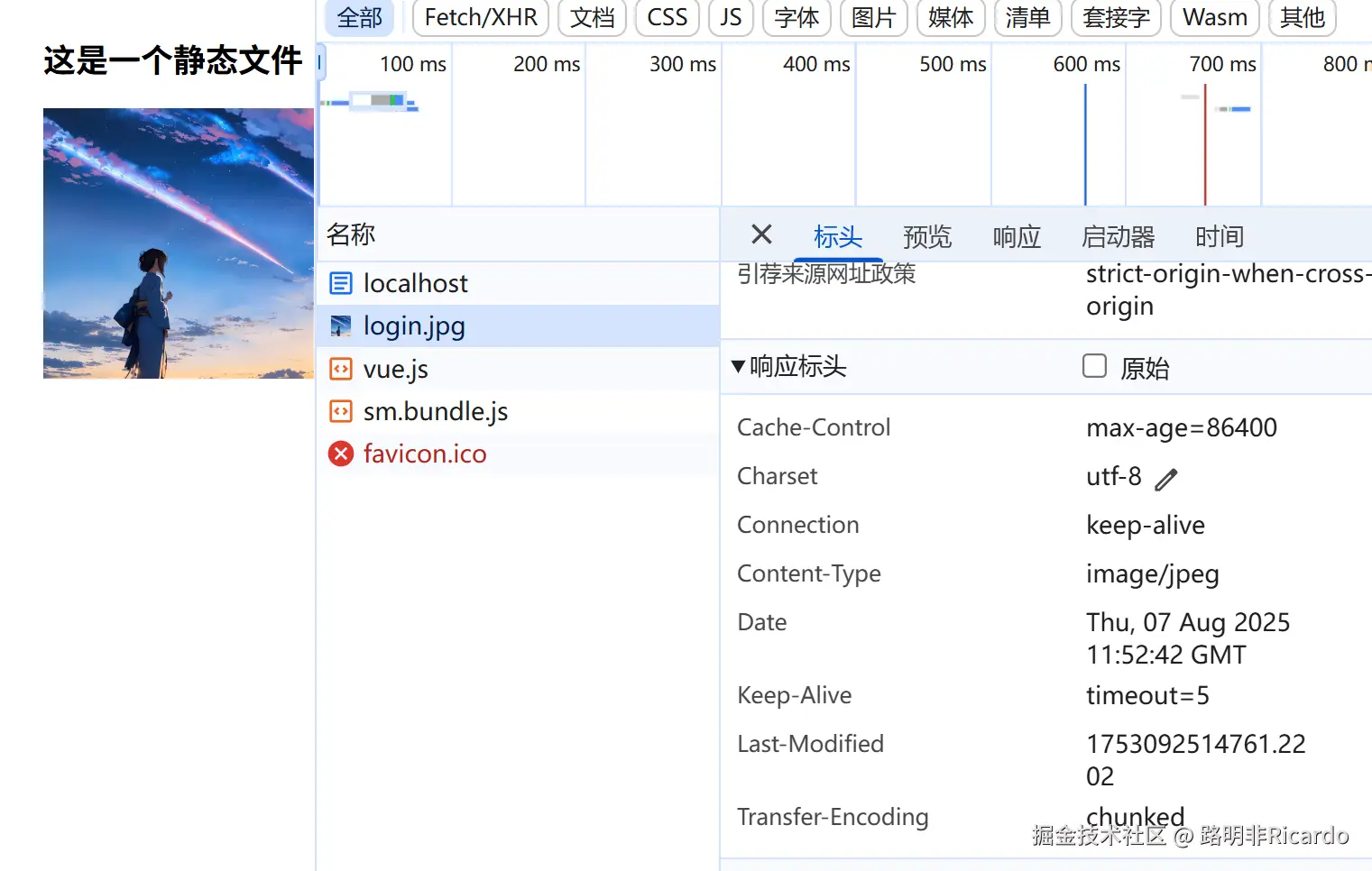The image size is (1372, 871).
Task: Click the login.jpg image file icon
Action: pyautogui.click(x=341, y=325)
